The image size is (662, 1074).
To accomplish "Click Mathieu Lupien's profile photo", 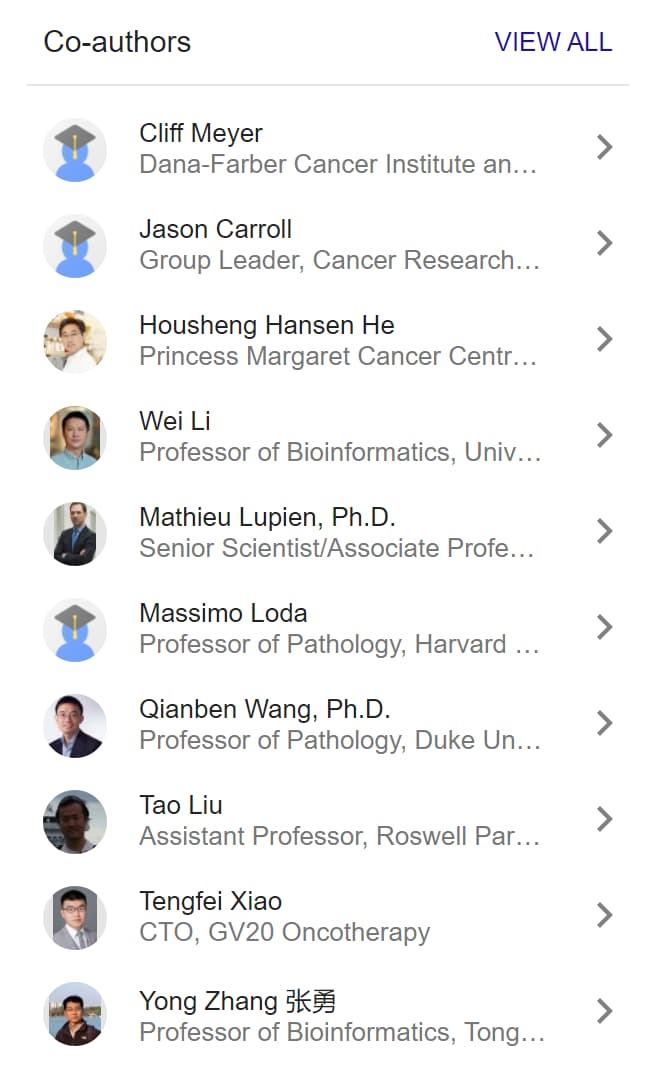I will 75,533.
